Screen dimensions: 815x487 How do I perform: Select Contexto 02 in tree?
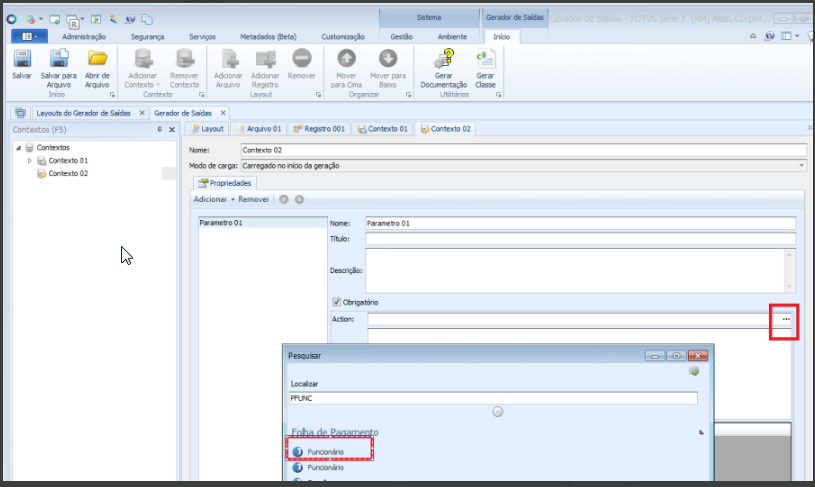click(x=68, y=174)
